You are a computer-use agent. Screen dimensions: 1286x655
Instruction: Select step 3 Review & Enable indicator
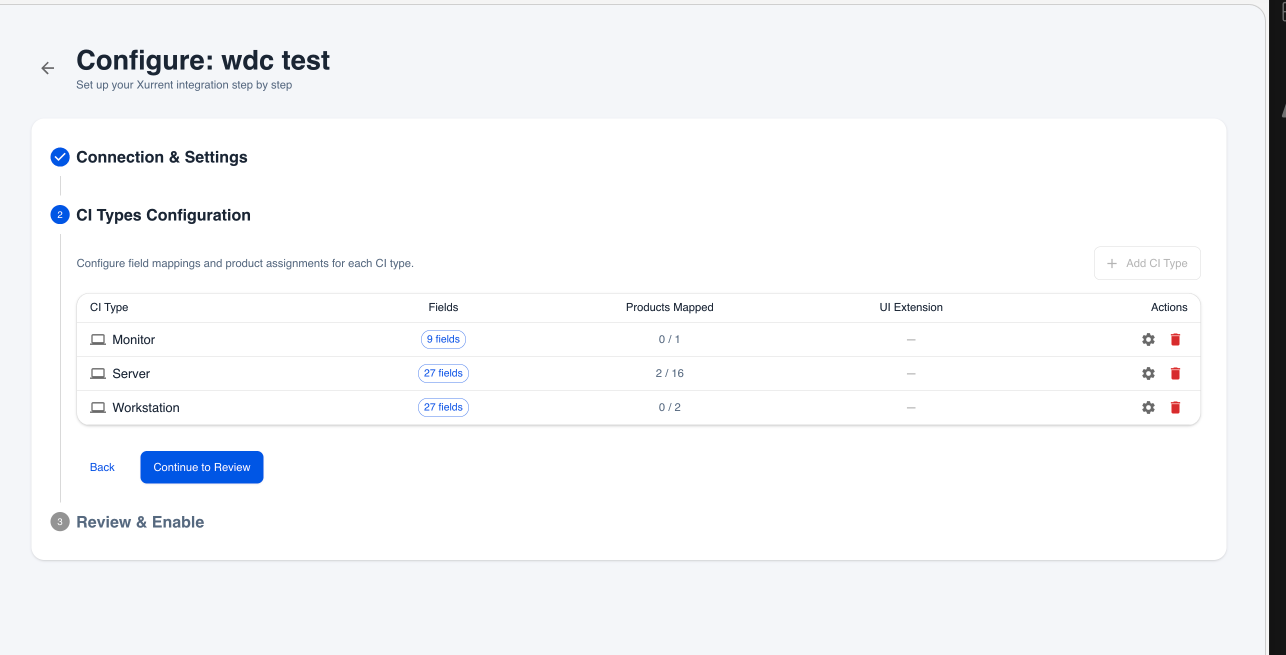pyautogui.click(x=59, y=521)
